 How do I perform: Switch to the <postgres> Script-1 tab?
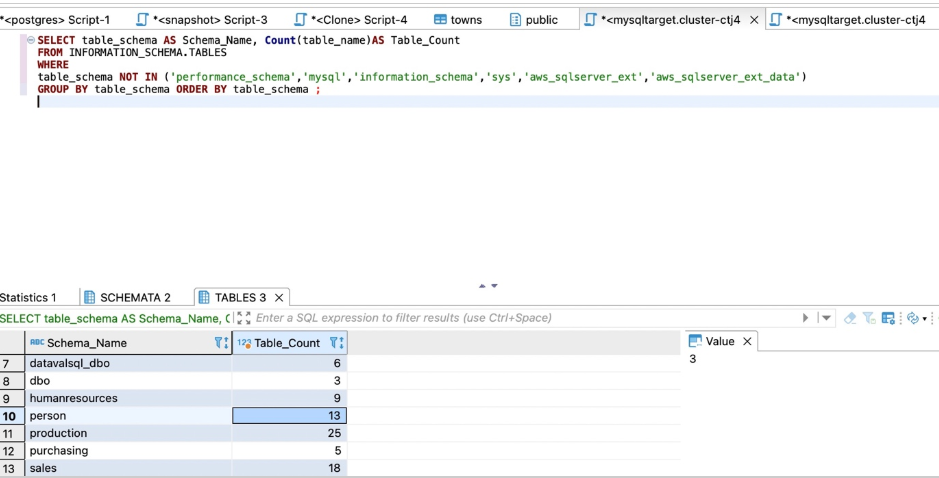tap(55, 20)
